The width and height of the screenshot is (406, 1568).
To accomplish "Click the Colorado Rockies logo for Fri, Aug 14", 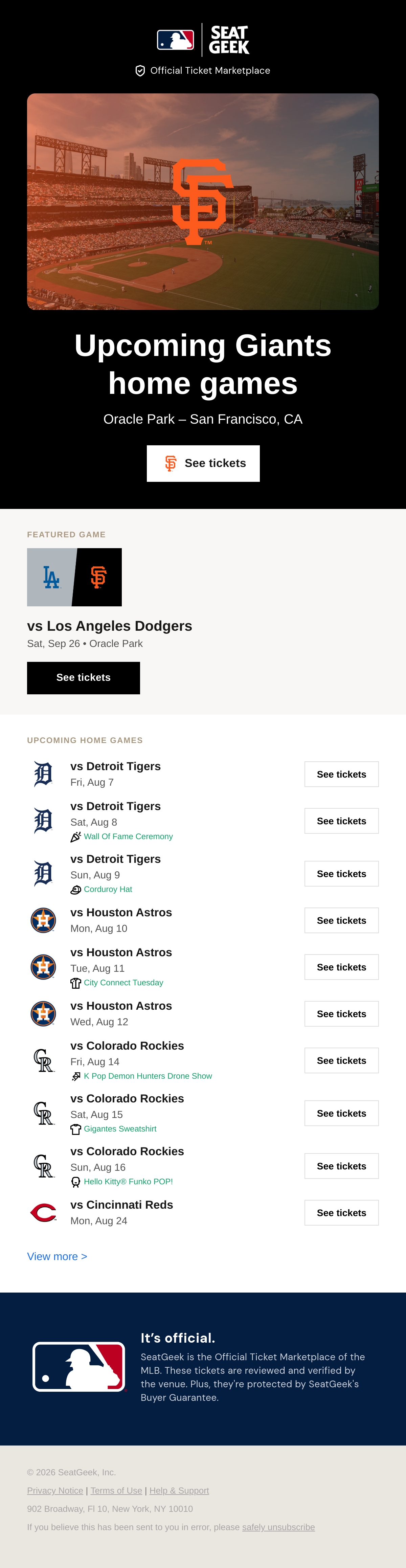I will click(x=43, y=1060).
